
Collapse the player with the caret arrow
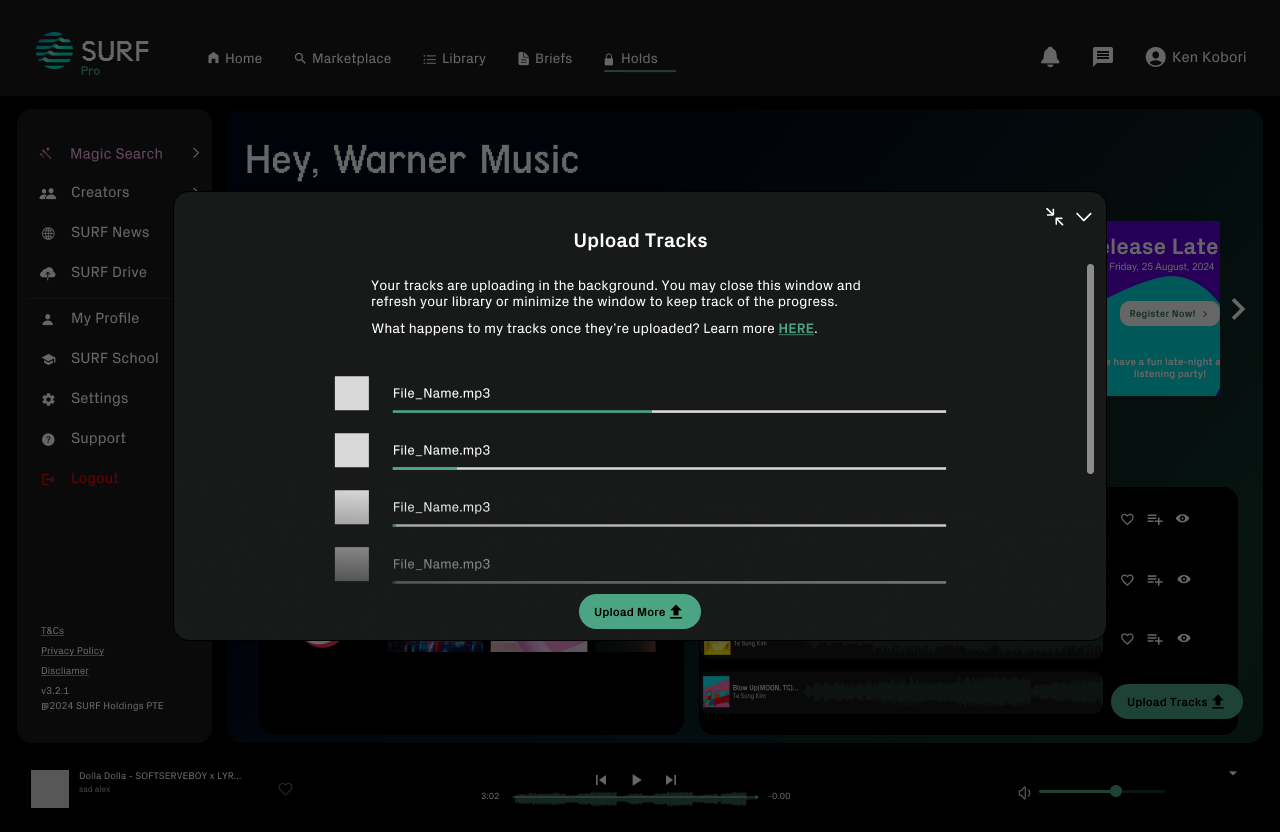coord(1233,773)
